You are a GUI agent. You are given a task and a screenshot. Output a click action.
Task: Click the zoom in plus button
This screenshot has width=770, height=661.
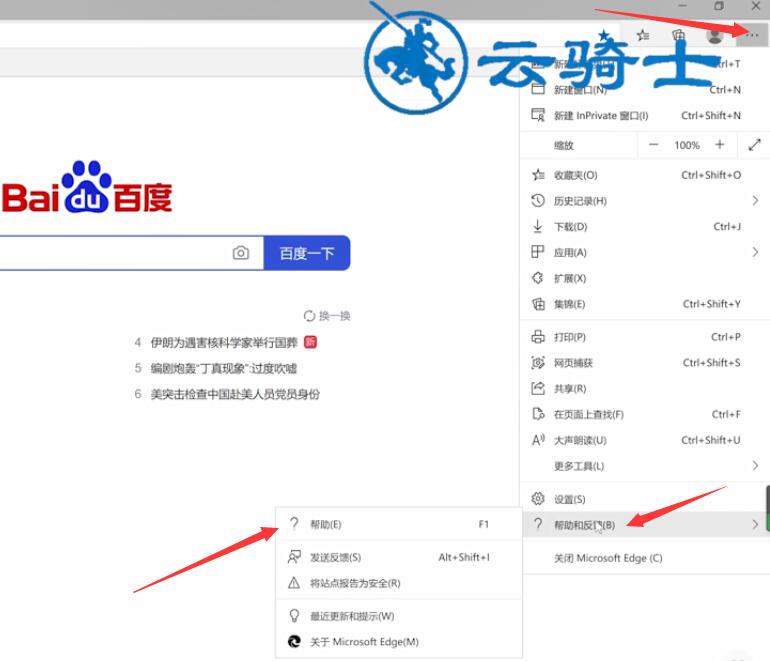(719, 145)
